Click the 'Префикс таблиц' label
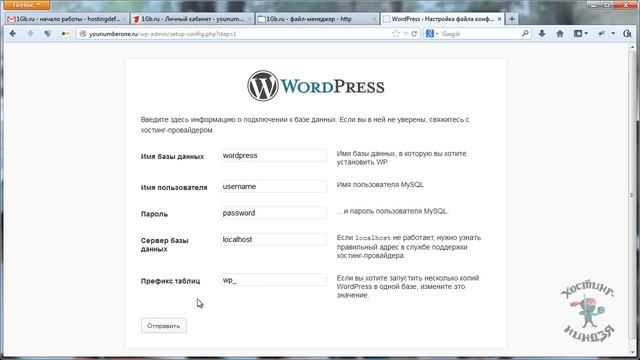Viewport: 640px width, 360px height. pyautogui.click(x=171, y=281)
